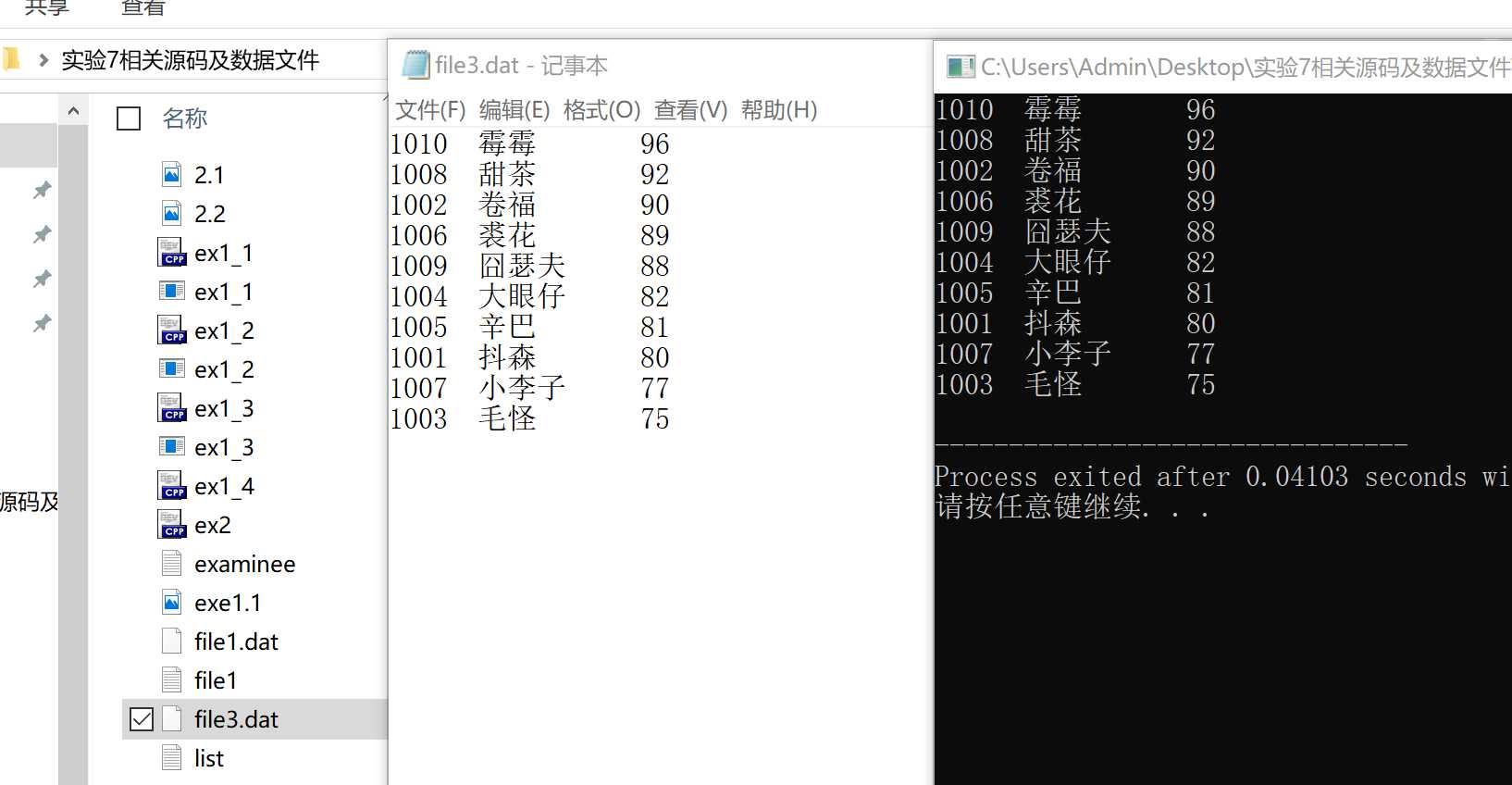1512x785 pixels.
Task: Select the exe1.1 file name
Action: coord(228,603)
